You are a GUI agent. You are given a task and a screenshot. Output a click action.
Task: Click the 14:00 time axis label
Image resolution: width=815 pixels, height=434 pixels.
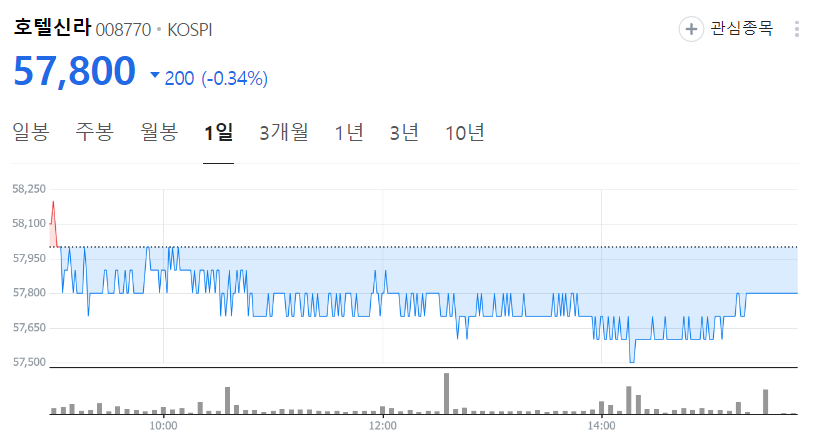coord(601,426)
